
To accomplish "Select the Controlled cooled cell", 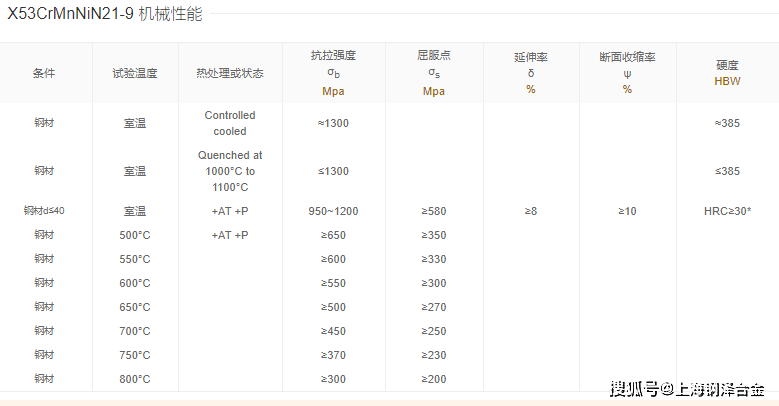I will (x=230, y=123).
